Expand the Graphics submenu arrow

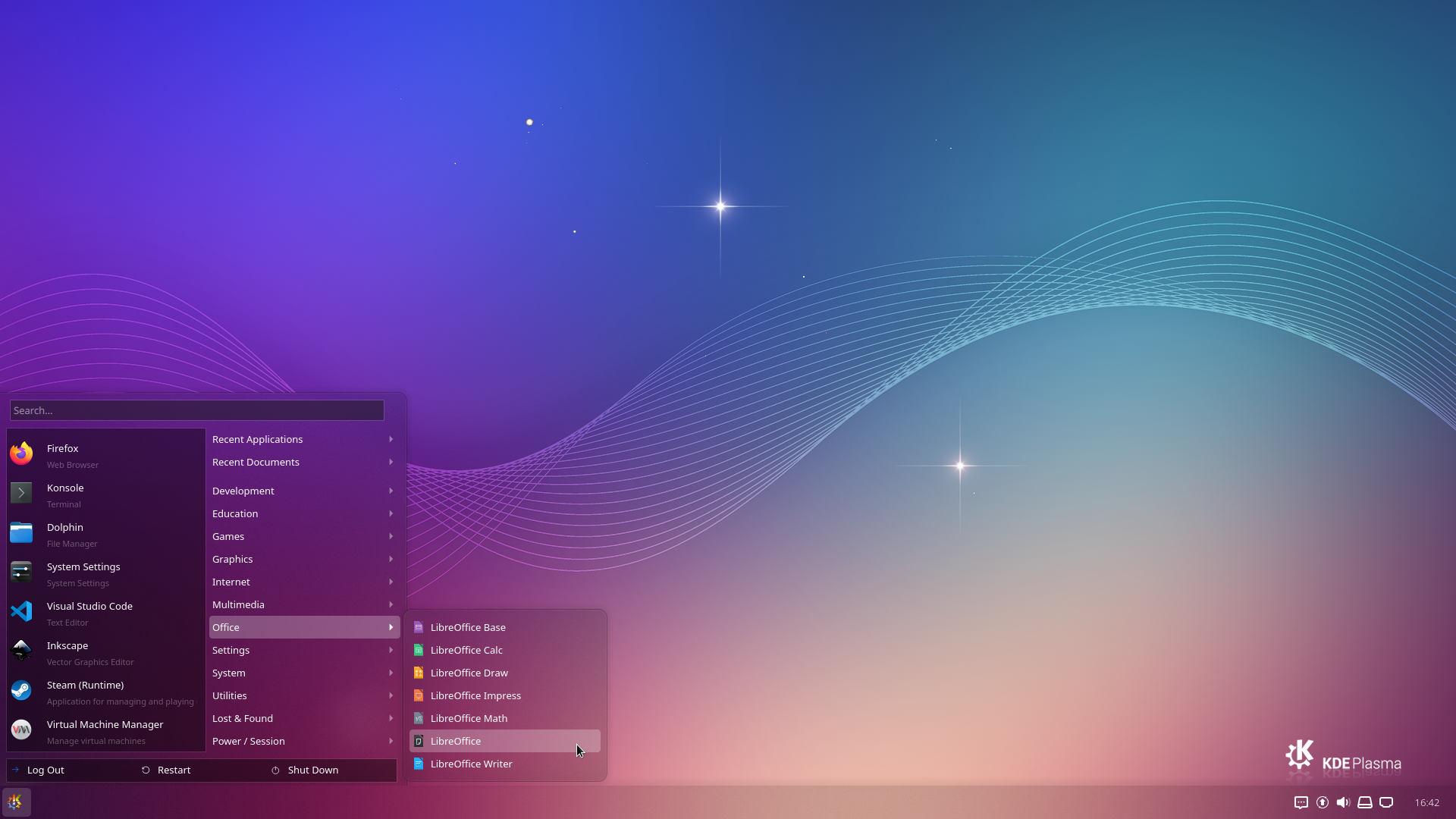click(x=391, y=559)
